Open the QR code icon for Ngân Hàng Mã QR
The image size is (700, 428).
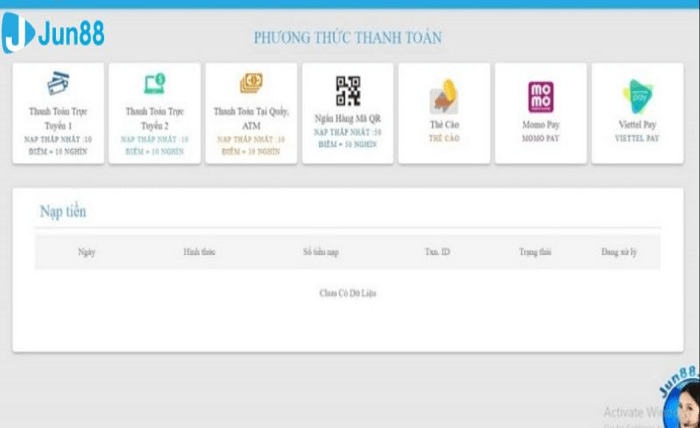(x=348, y=91)
